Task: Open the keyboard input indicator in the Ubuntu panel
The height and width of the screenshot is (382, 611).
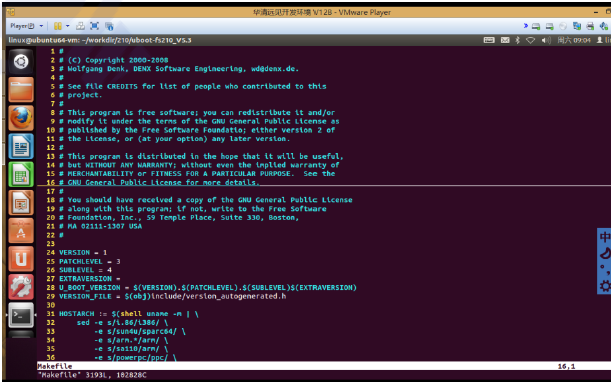Action: 489,40
